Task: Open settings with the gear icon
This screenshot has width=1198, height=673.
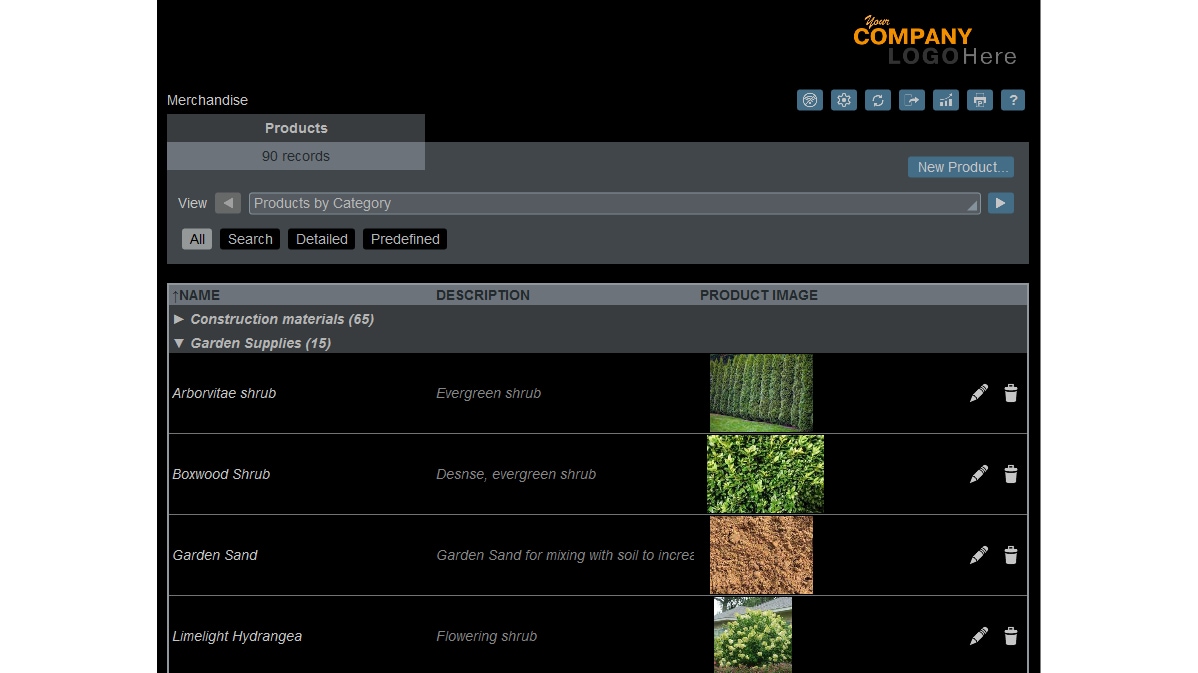Action: tap(844, 100)
